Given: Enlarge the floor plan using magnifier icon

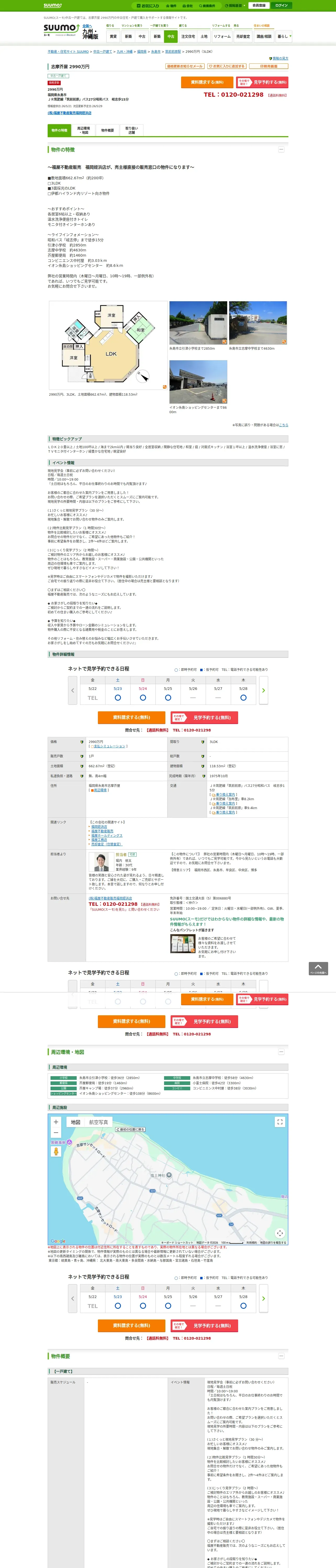Looking at the screenshot, I should click(x=164, y=387).
